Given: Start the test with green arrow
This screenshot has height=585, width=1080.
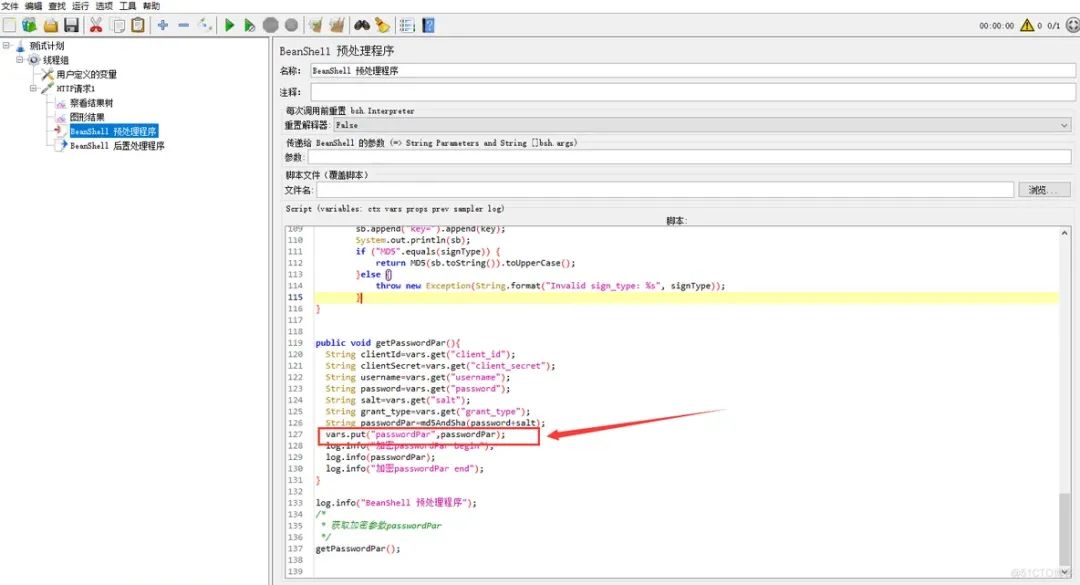Looking at the screenshot, I should click(229, 25).
